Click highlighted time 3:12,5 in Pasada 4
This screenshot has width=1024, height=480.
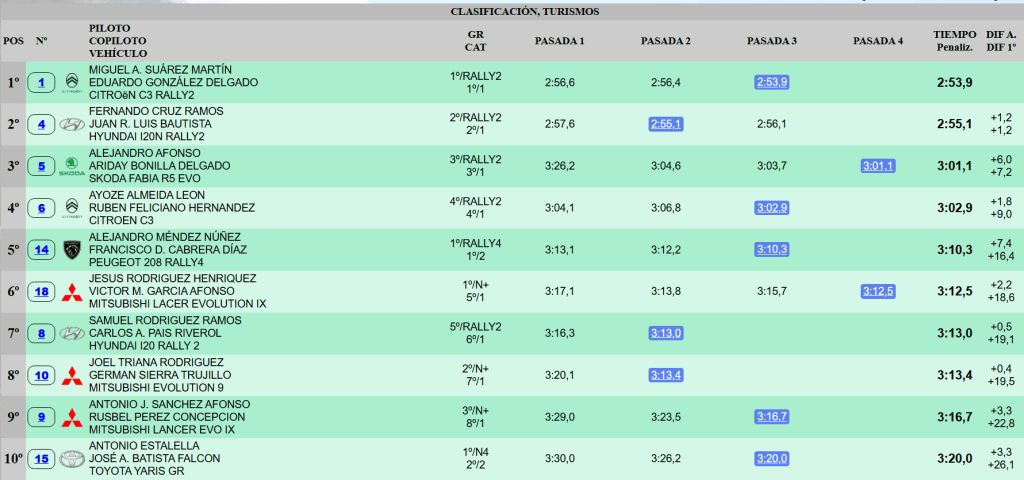pyautogui.click(x=878, y=291)
